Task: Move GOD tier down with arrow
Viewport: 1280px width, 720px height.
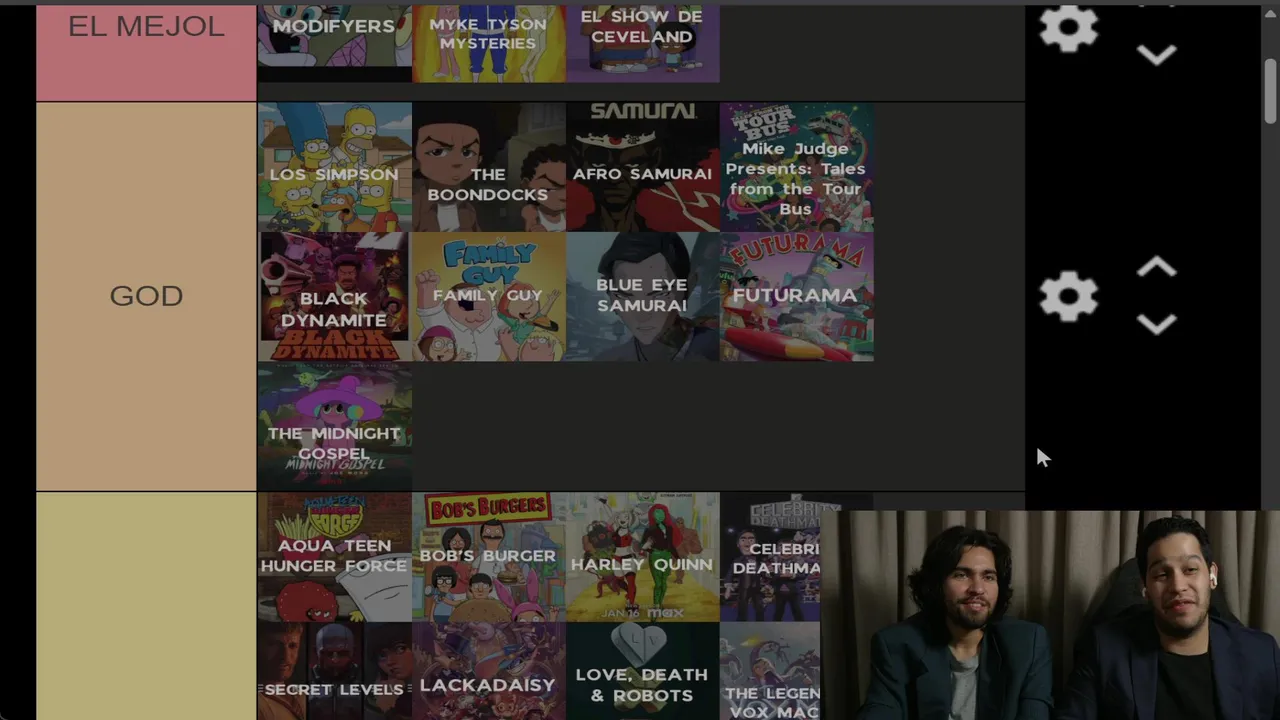Action: point(1157,324)
